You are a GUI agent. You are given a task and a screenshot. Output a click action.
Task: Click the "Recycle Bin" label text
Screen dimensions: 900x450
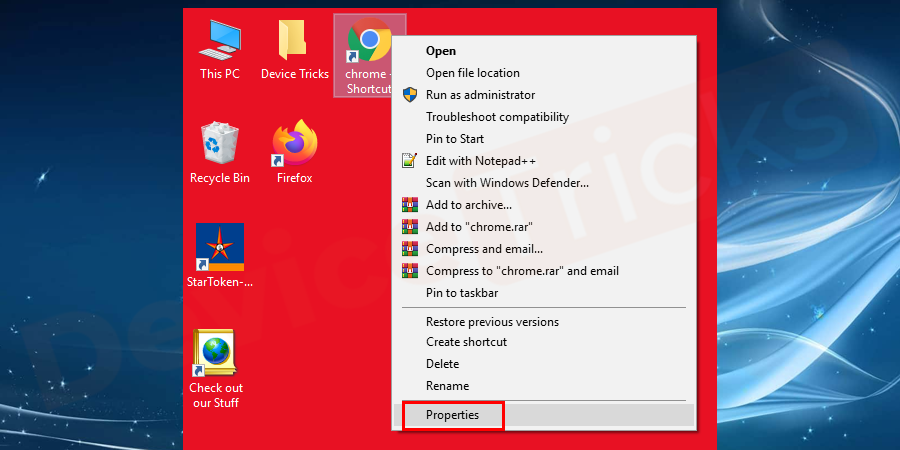pos(220,179)
